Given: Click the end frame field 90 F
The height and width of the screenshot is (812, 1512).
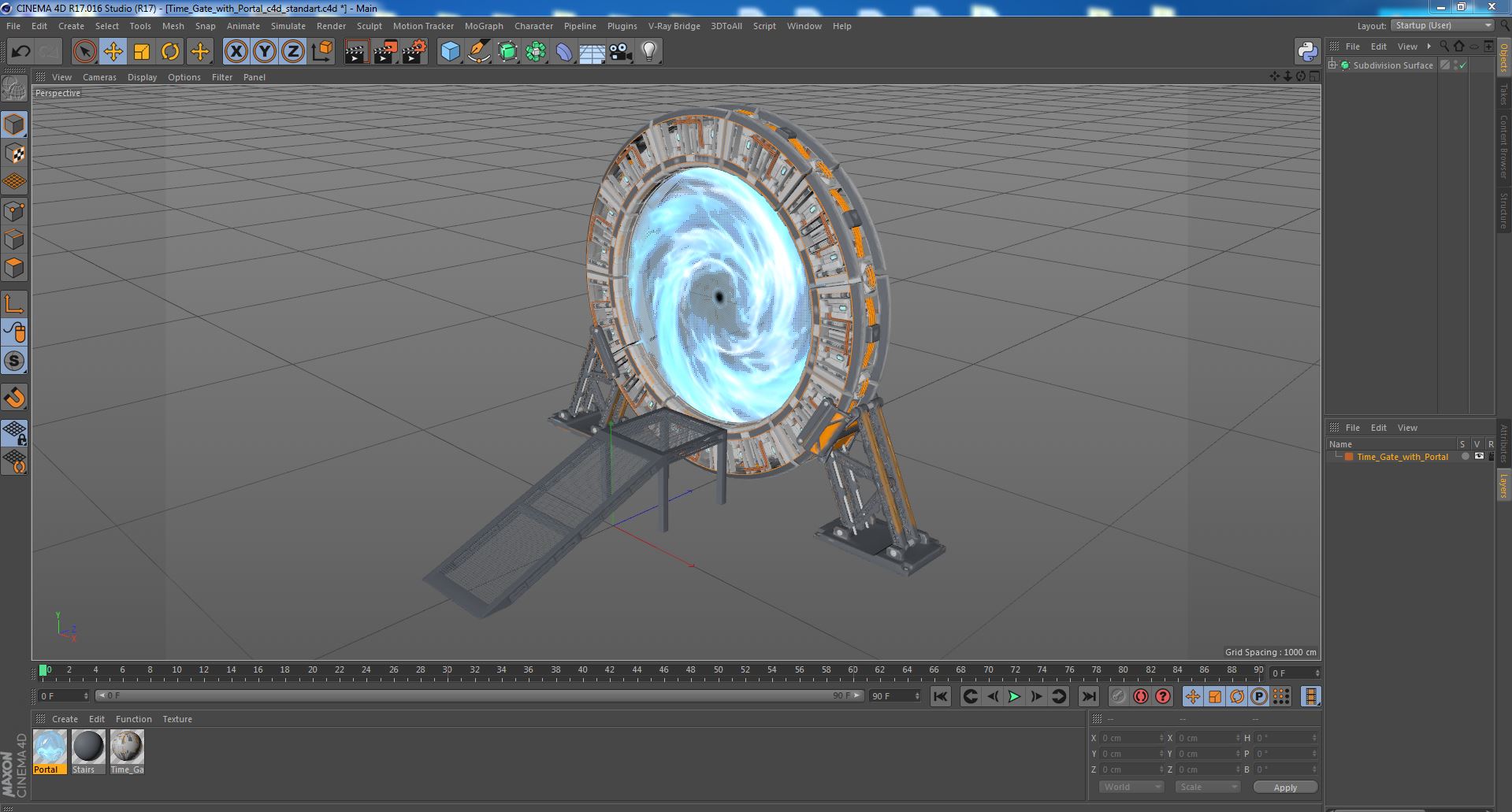Looking at the screenshot, I should (x=895, y=696).
